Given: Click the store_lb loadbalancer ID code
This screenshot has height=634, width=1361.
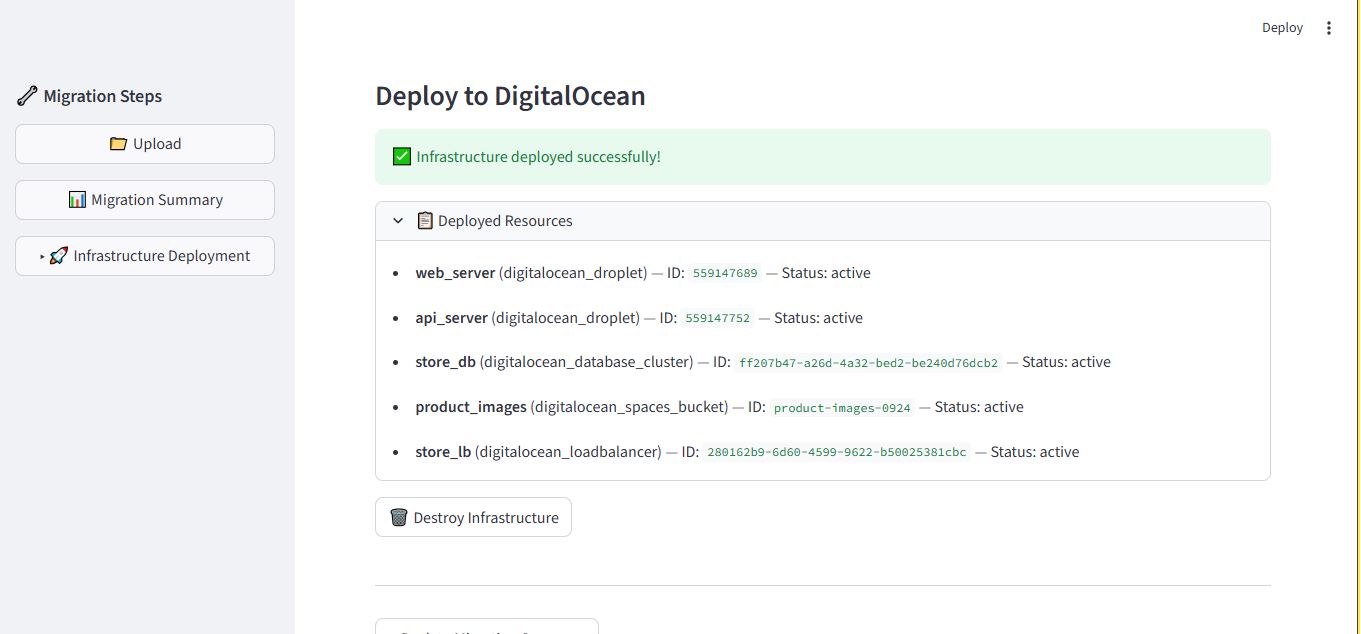Looking at the screenshot, I should click(x=837, y=452).
